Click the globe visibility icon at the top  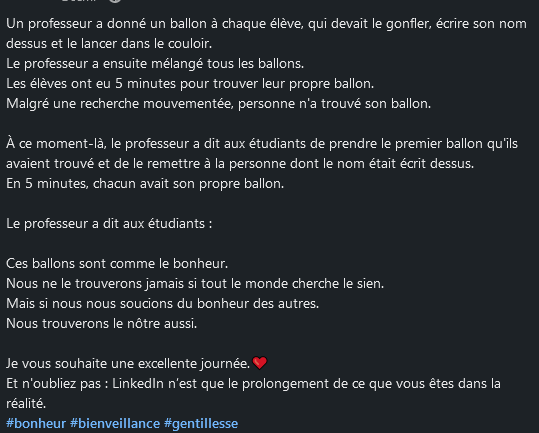[x=115, y=1]
